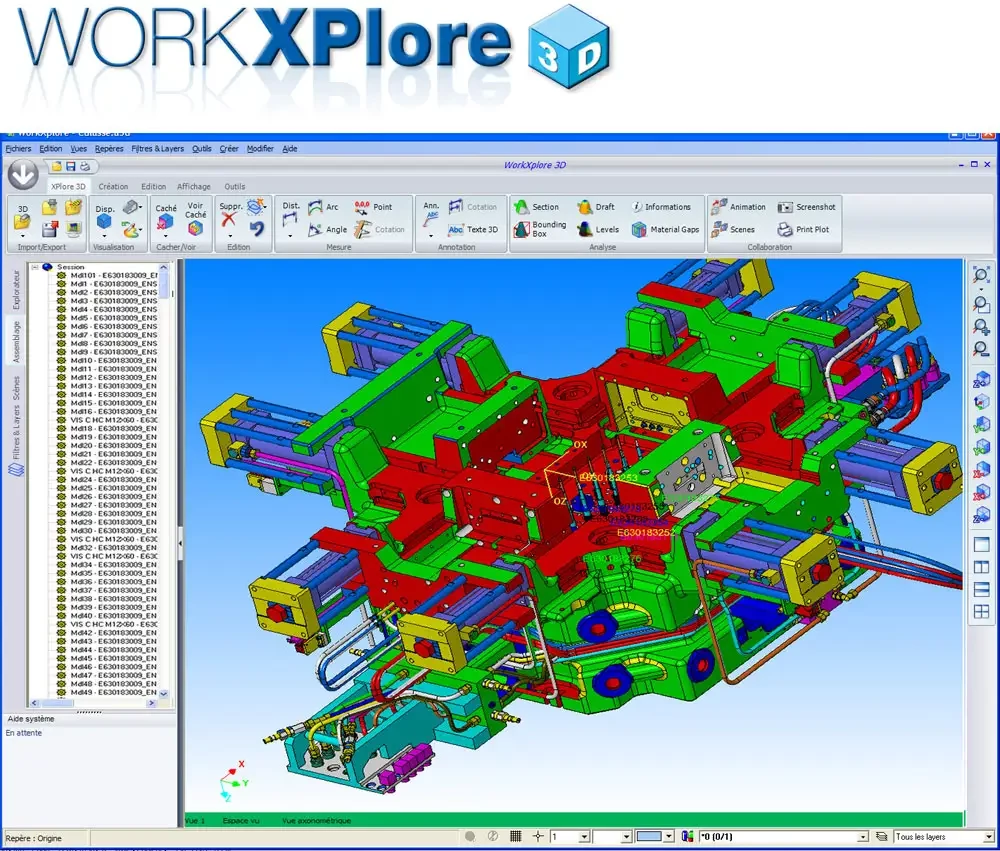Click the save quick-access icon
This screenshot has height=851, width=1000.
(71, 166)
